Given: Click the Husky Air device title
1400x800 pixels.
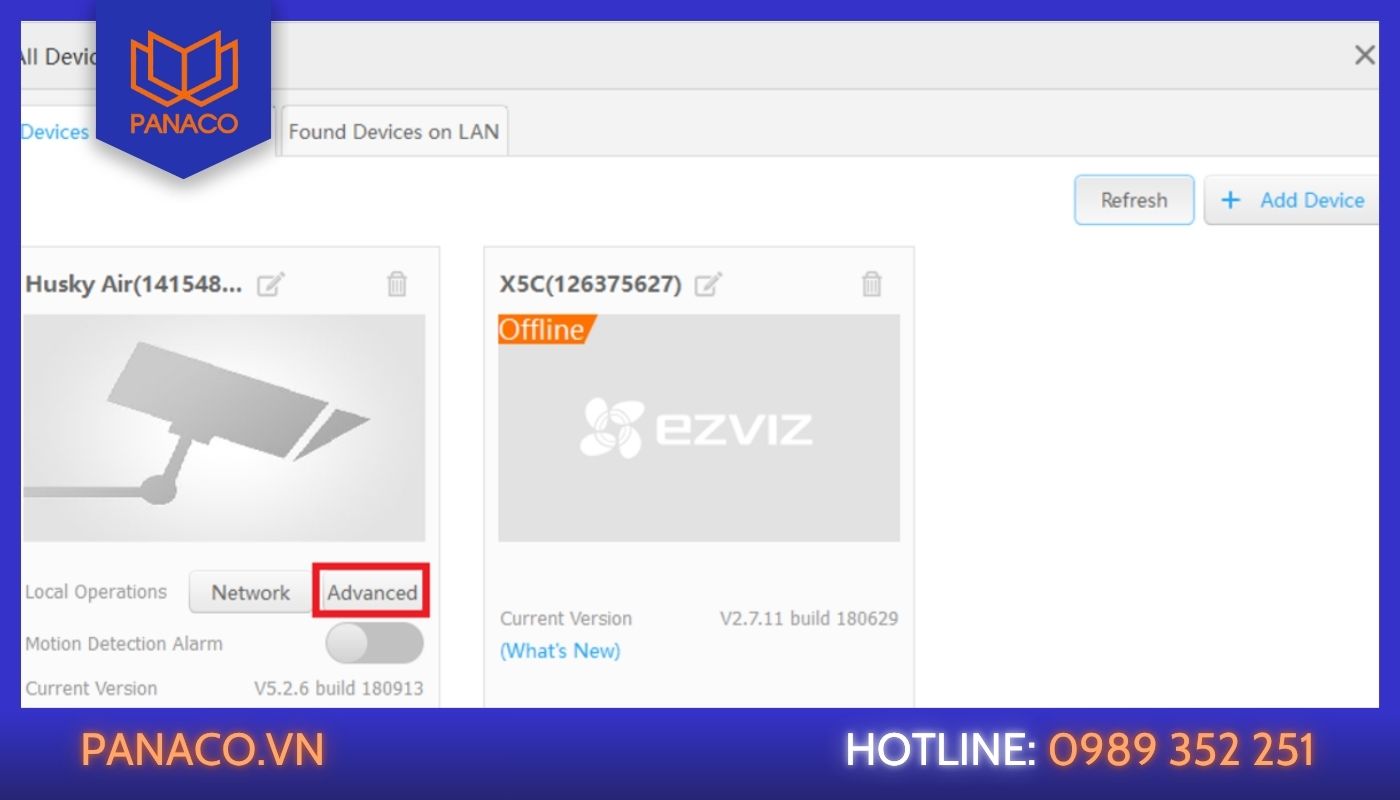Looking at the screenshot, I should pyautogui.click(x=134, y=284).
